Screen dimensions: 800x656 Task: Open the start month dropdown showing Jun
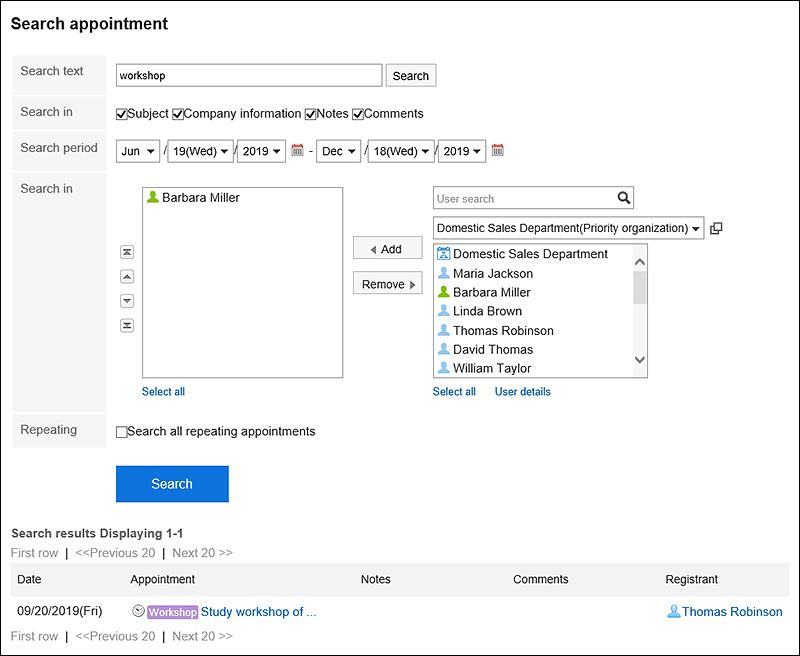point(138,151)
